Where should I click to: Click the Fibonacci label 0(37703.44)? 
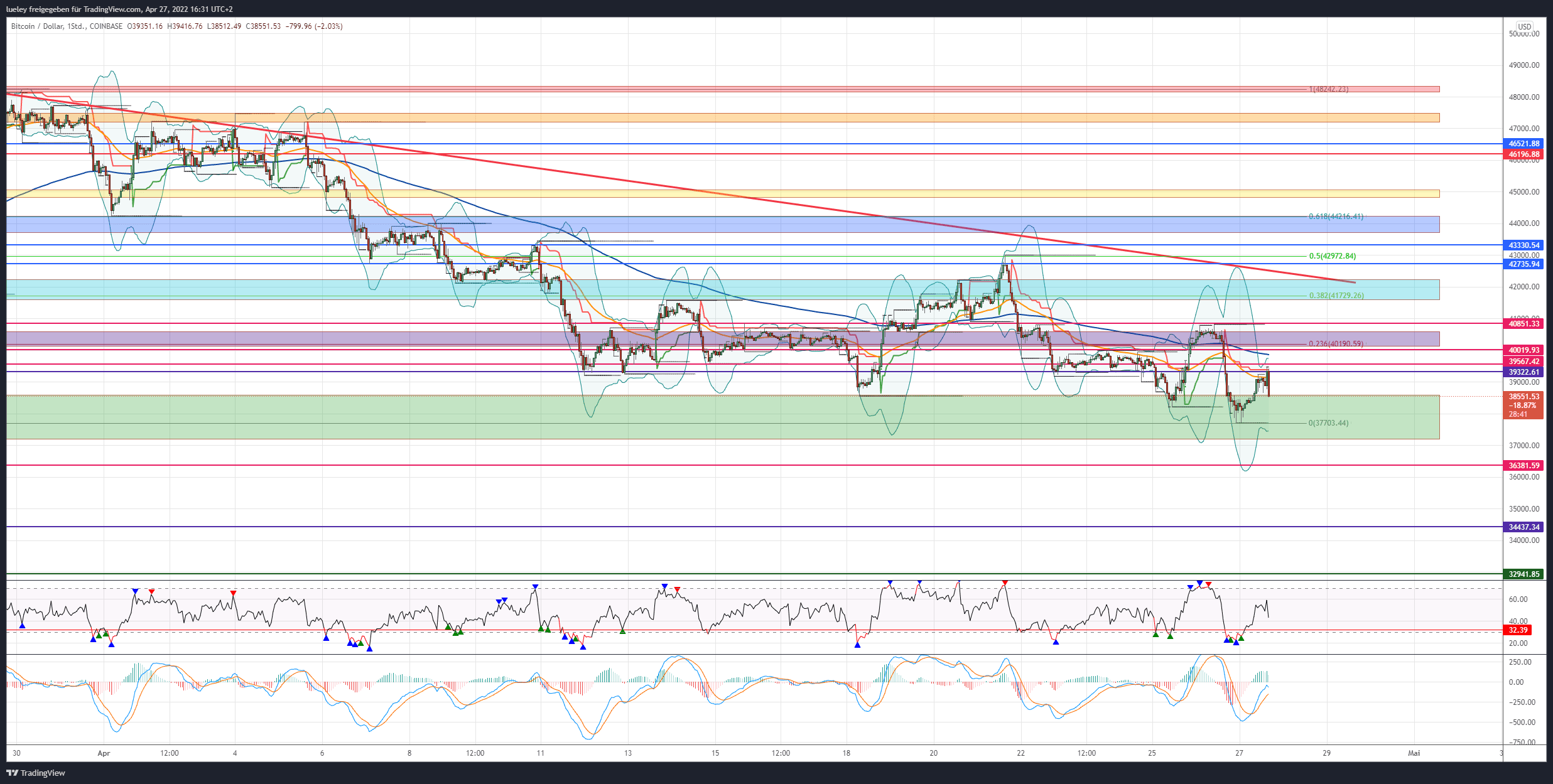[1328, 423]
